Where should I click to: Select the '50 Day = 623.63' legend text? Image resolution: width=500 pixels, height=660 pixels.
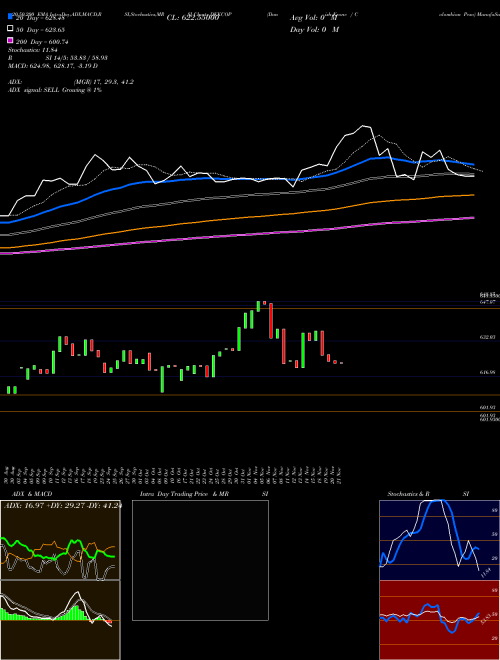[41, 29]
